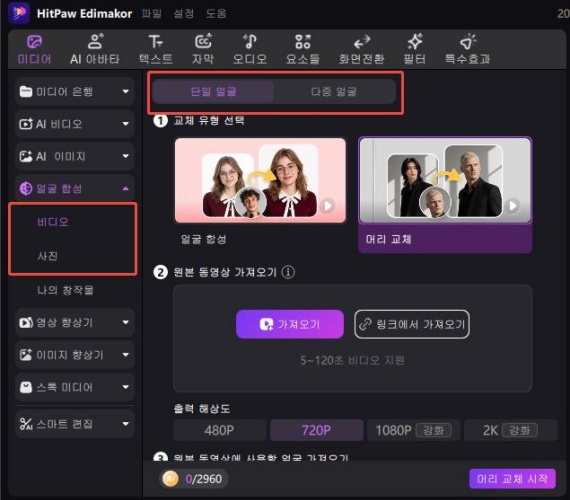Select 비디오 under 얼굴 합성
The width and height of the screenshot is (570, 500).
click(53, 222)
